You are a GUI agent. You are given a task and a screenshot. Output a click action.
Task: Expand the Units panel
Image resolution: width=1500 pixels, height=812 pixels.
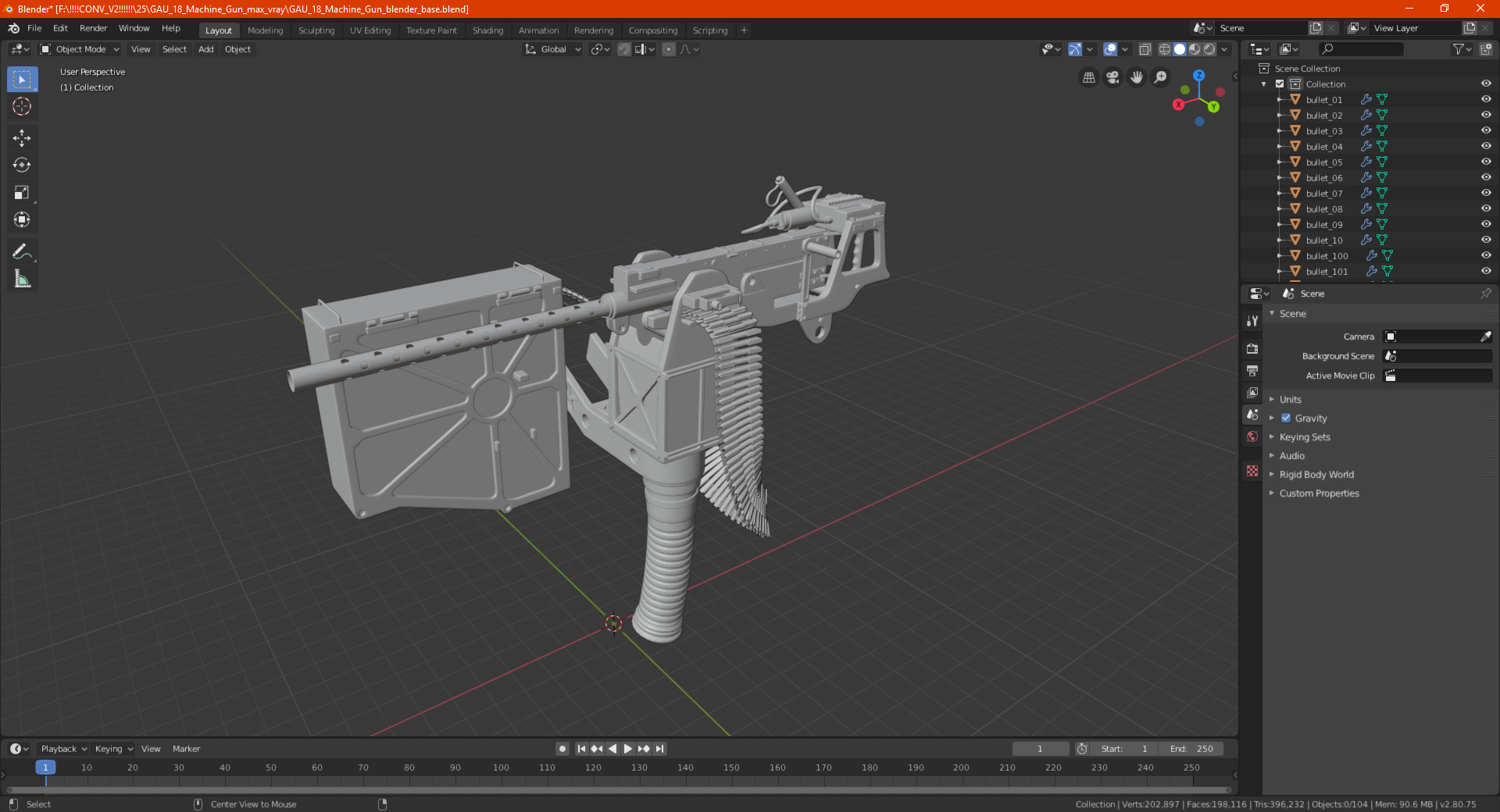1290,399
